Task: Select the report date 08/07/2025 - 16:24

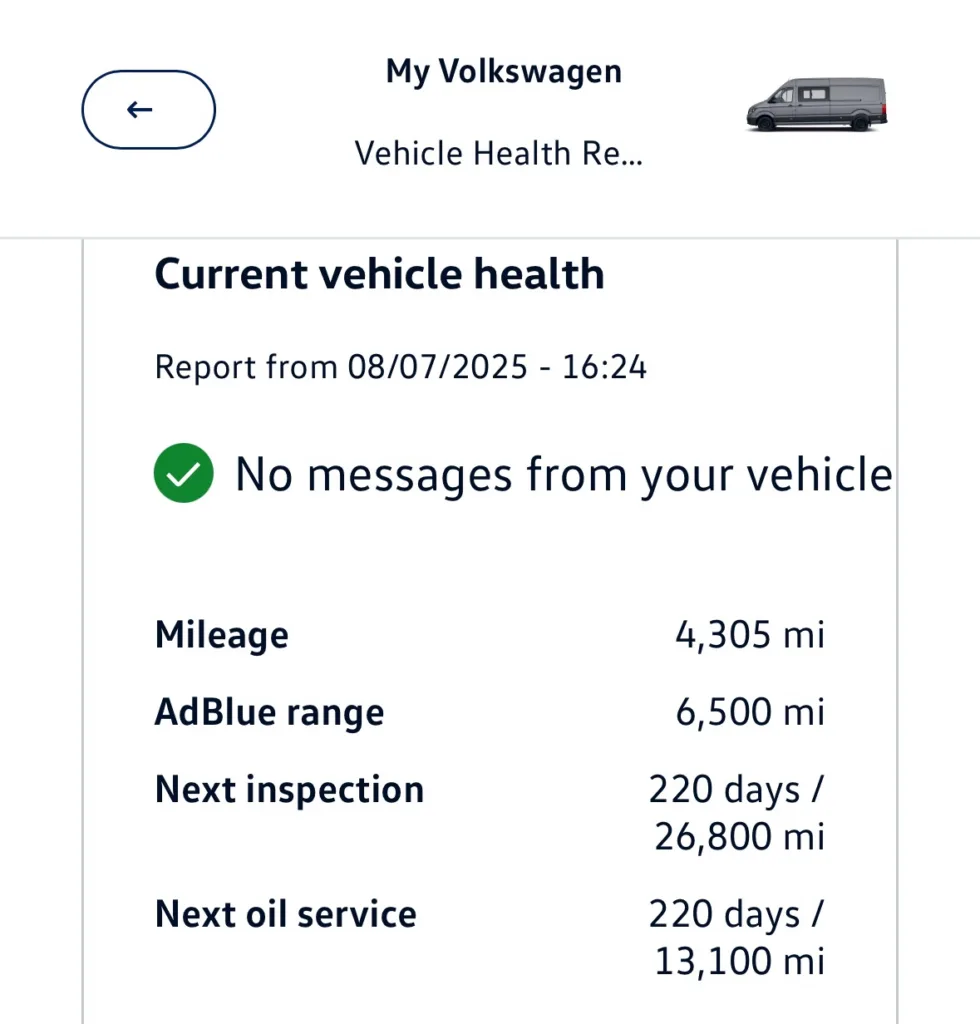Action: tap(497, 366)
